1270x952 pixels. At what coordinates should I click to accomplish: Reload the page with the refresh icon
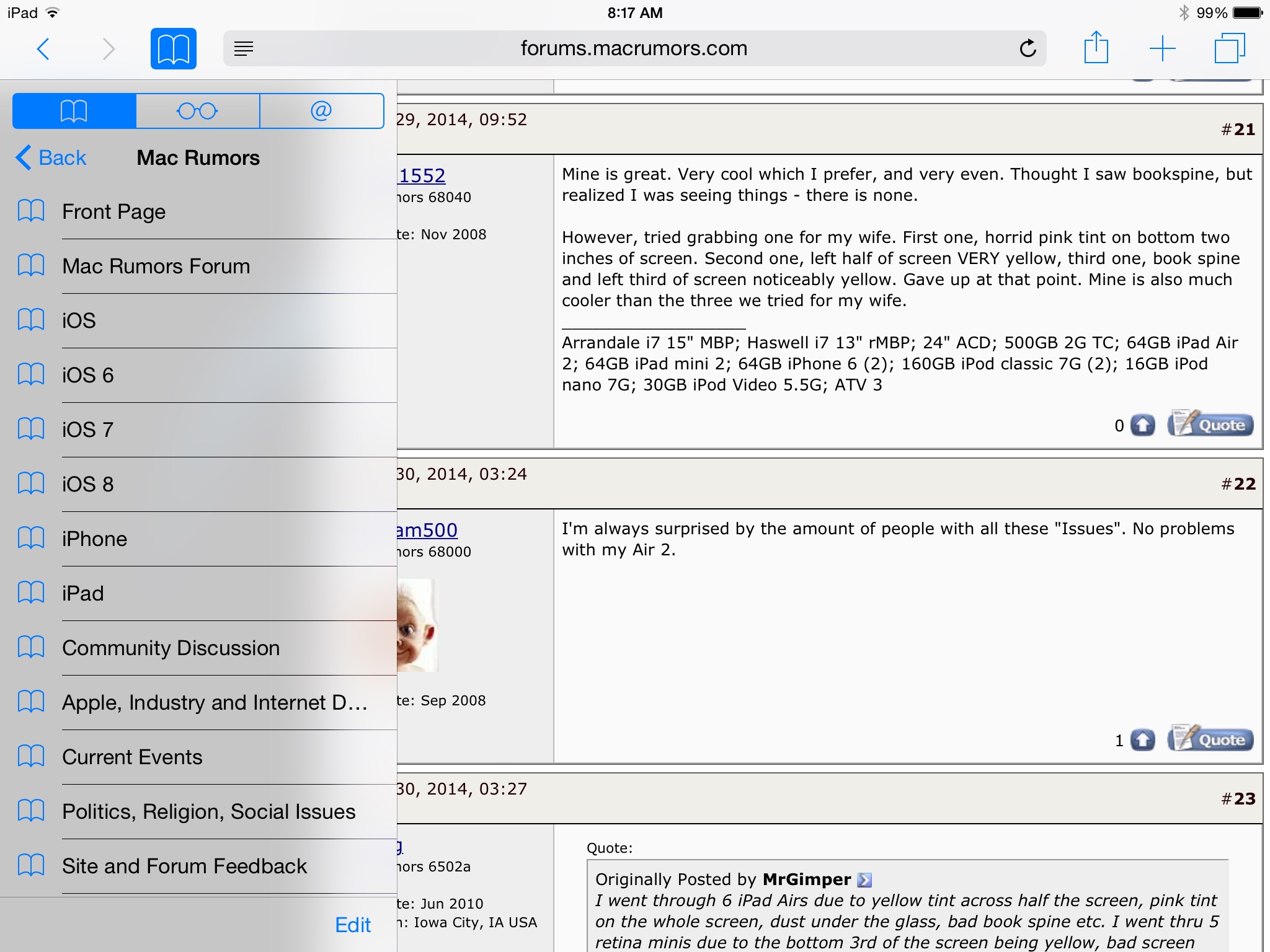[x=1028, y=48]
